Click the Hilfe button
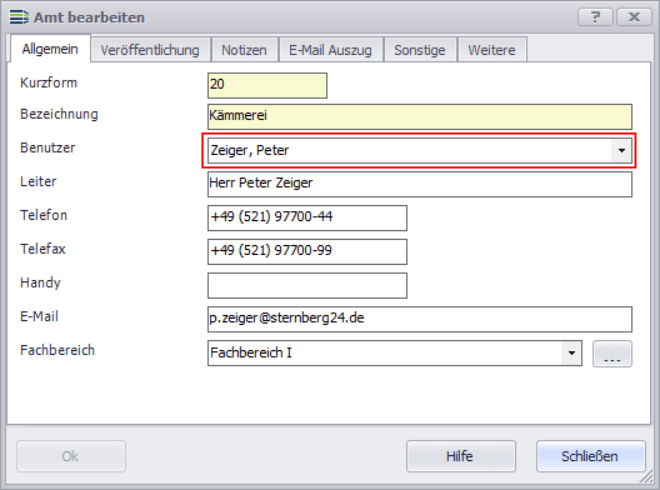Screen dimensions: 660x490 pyautogui.click(x=460, y=456)
